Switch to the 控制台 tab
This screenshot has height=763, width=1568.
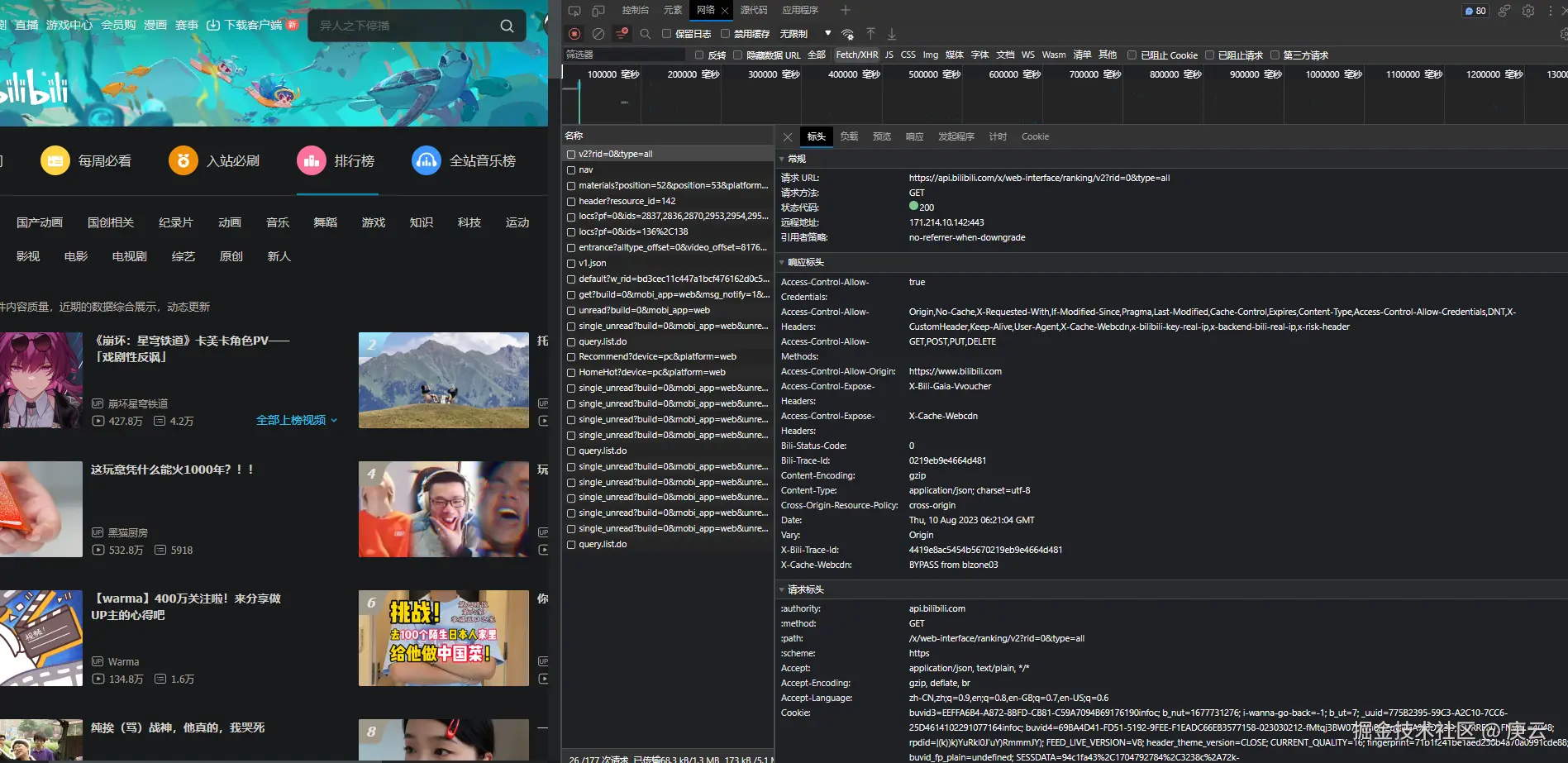pyautogui.click(x=635, y=10)
